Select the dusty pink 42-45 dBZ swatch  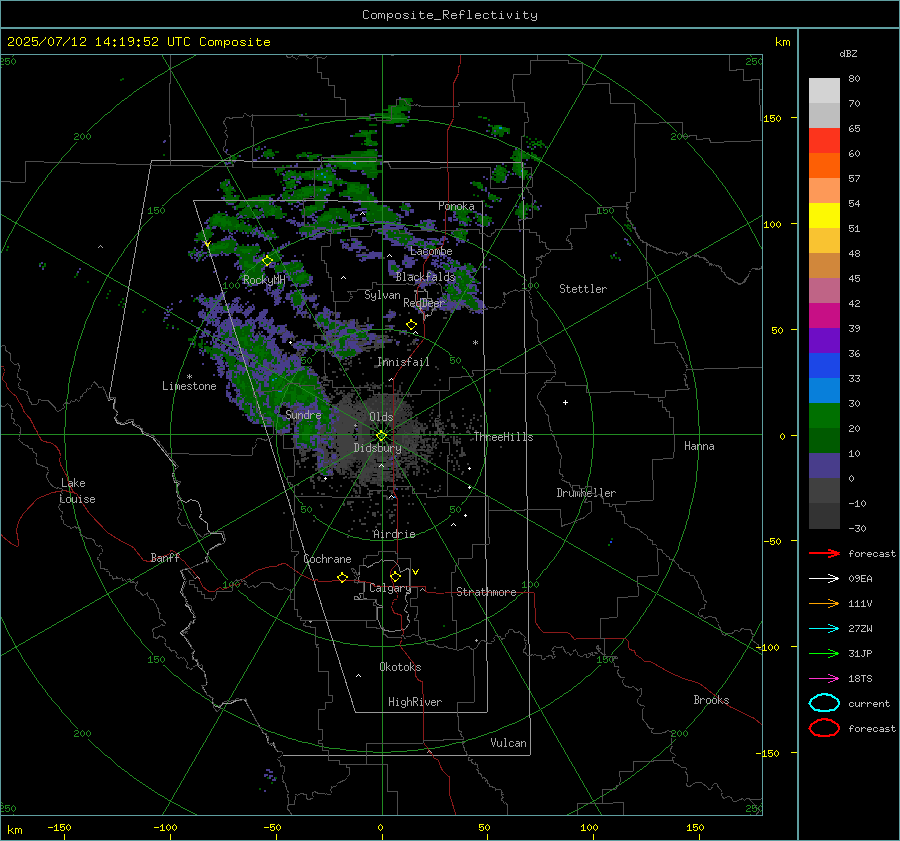(824, 291)
